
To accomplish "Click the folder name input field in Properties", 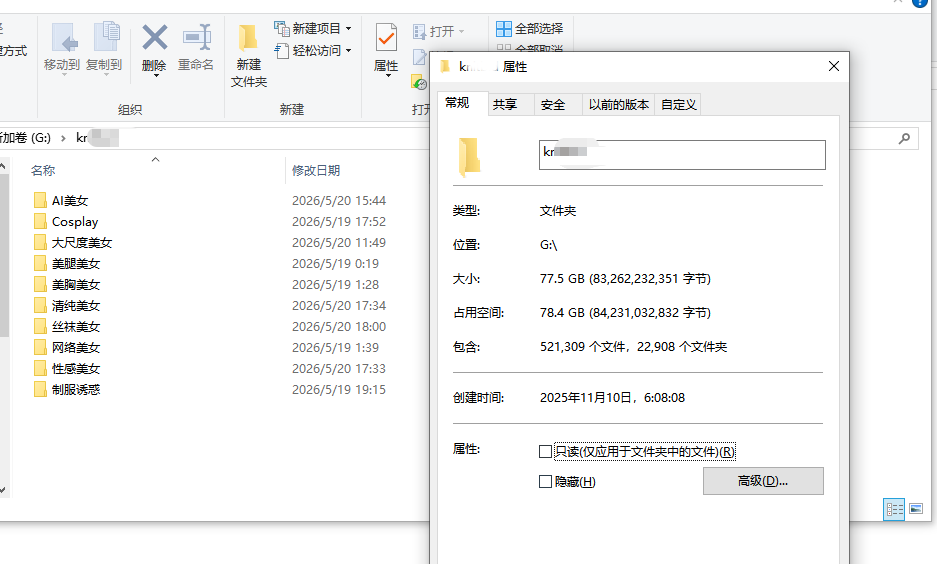I will click(682, 155).
